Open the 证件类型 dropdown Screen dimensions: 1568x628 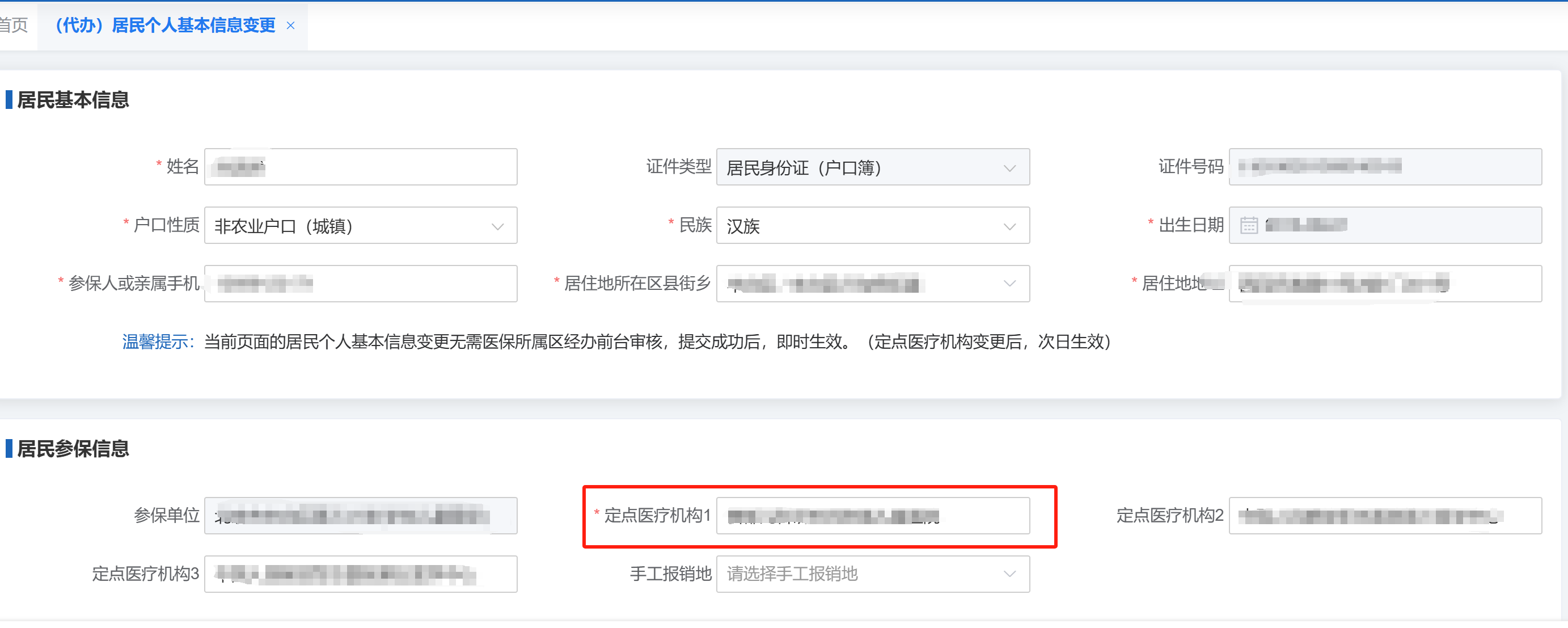click(873, 167)
